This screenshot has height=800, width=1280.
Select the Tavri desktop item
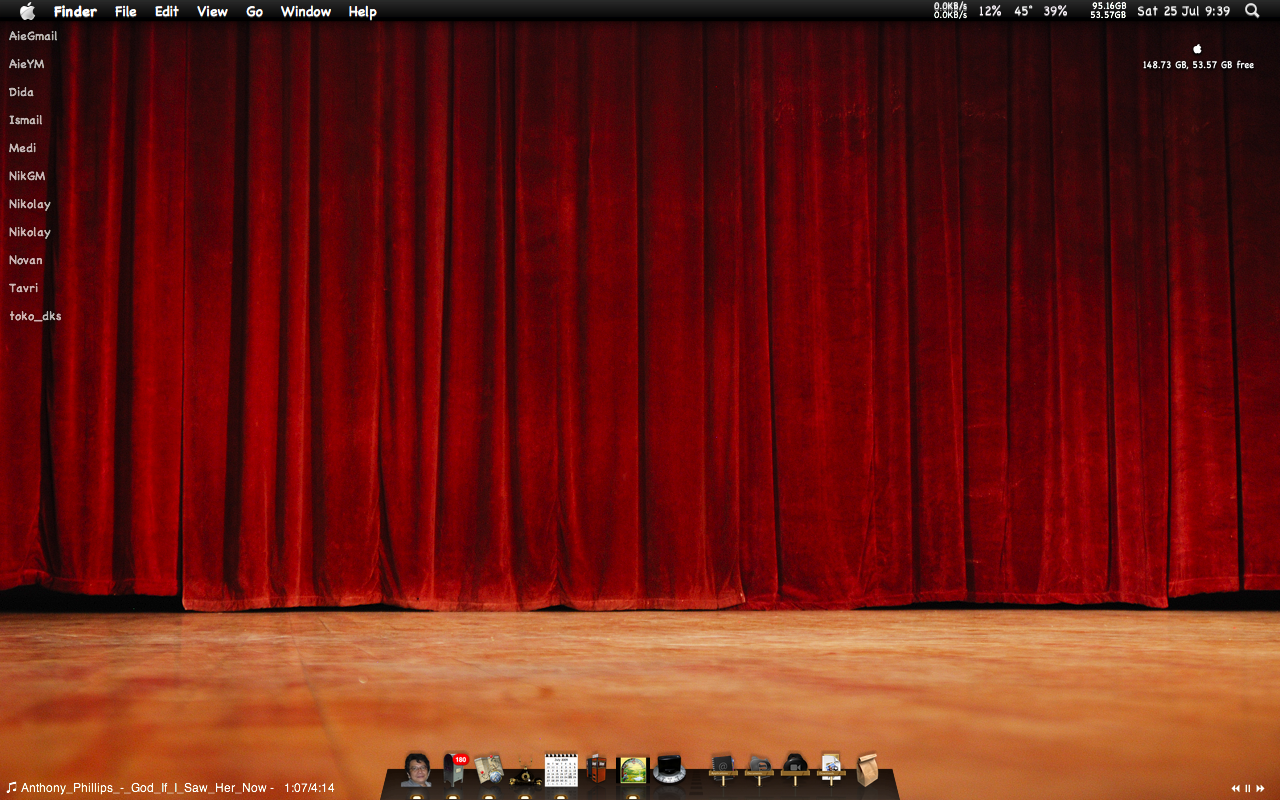(x=24, y=288)
